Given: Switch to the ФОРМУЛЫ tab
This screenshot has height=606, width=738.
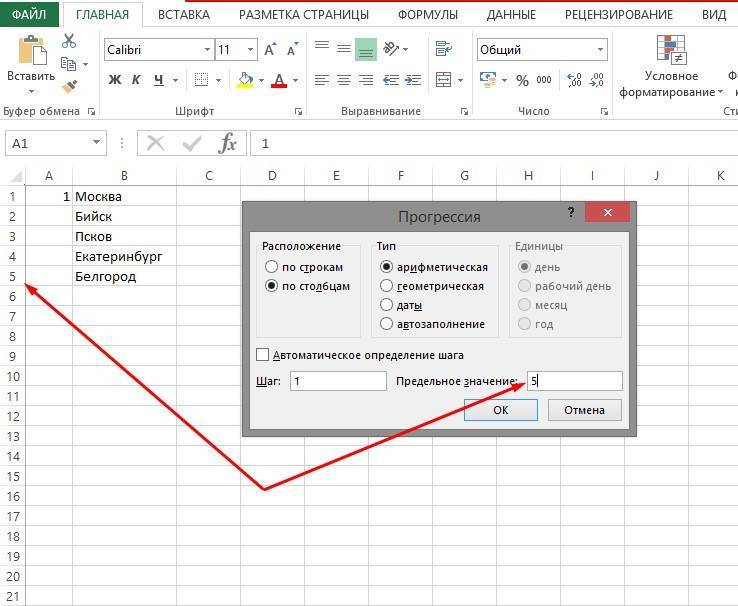Looking at the screenshot, I should 428,15.
